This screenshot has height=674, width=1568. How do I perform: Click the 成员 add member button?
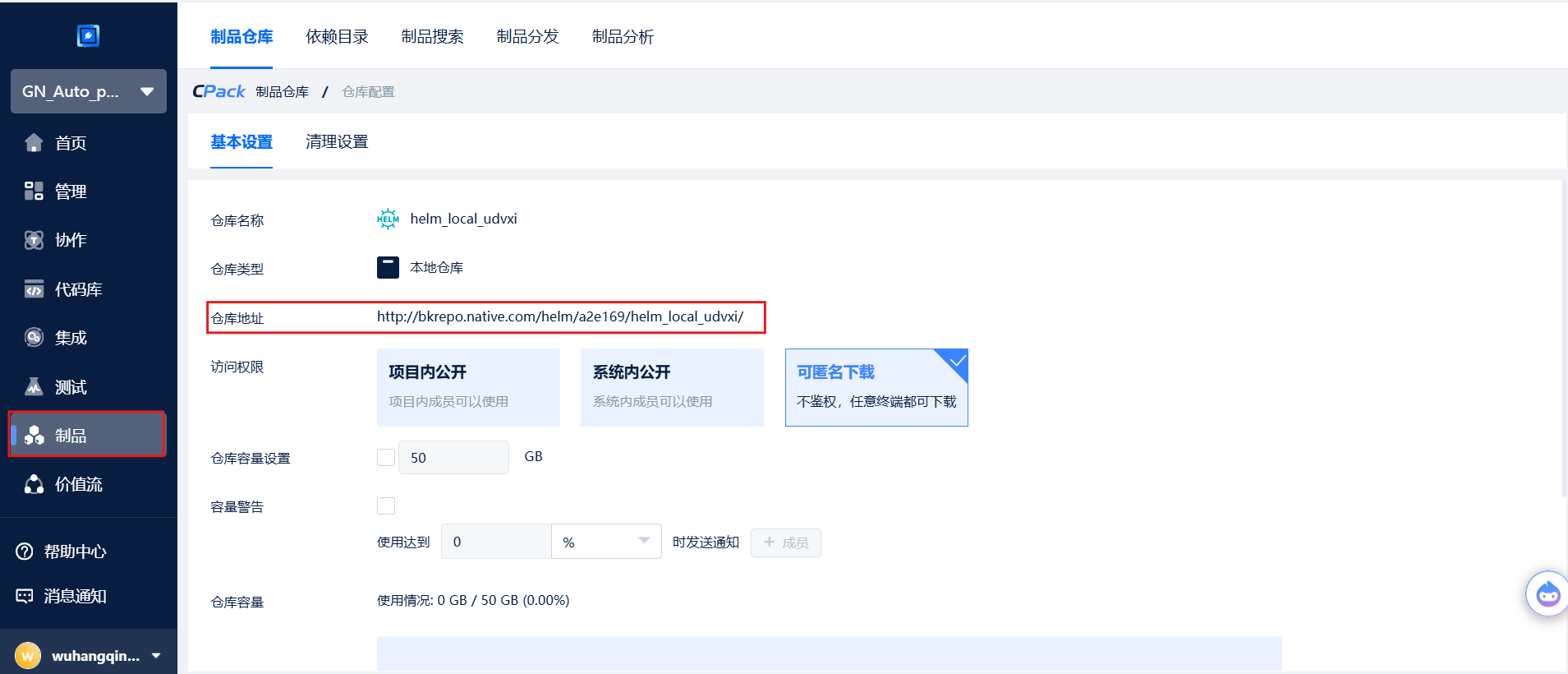click(786, 542)
